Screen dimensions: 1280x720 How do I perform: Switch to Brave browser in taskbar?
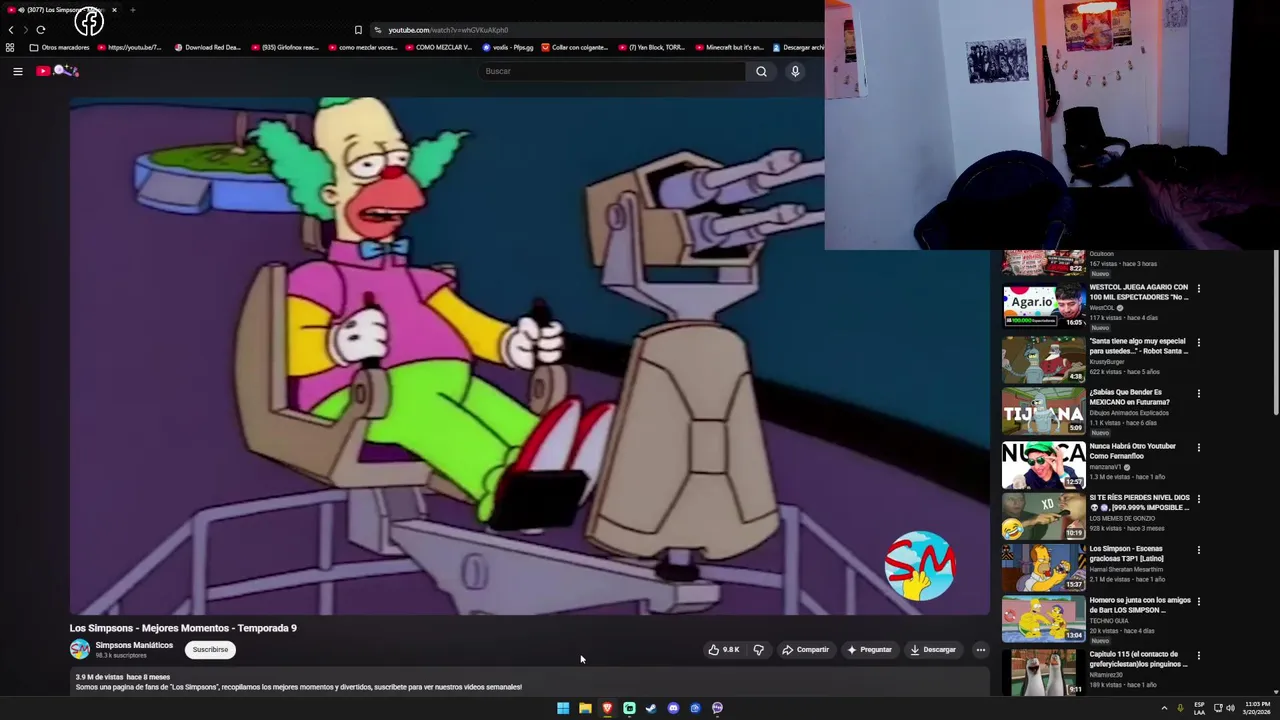tap(607, 708)
